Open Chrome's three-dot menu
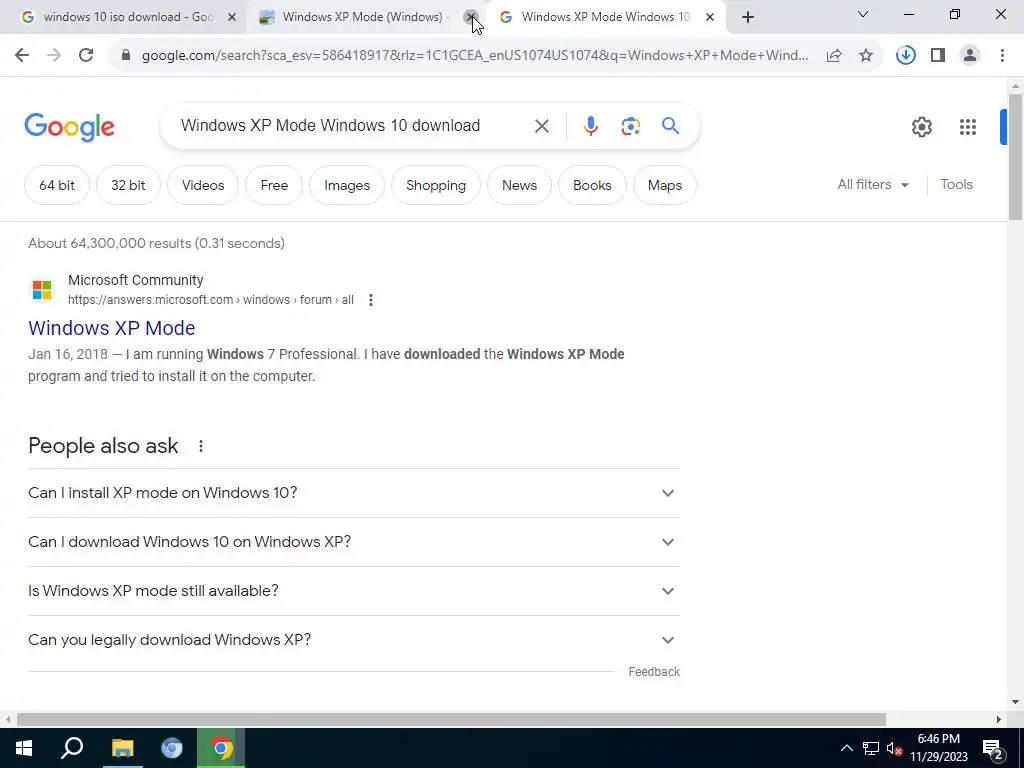This screenshot has width=1024, height=768. [1002, 56]
